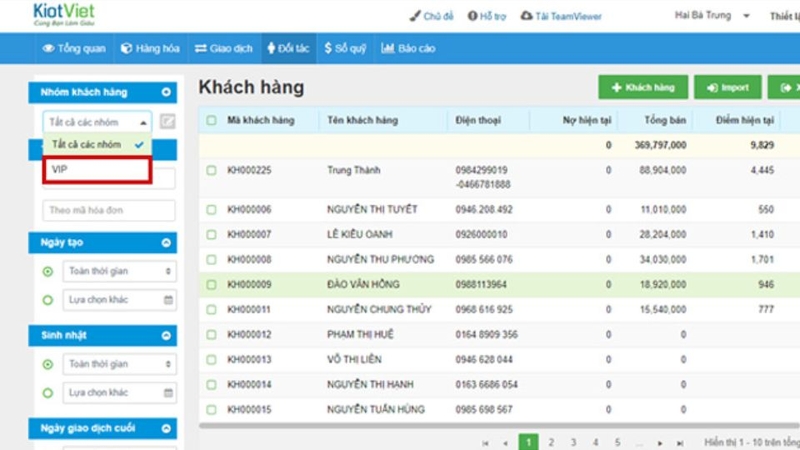Open Toàn thời gian dropdown under Sinh nhật
This screenshot has width=800, height=450.
point(119,364)
